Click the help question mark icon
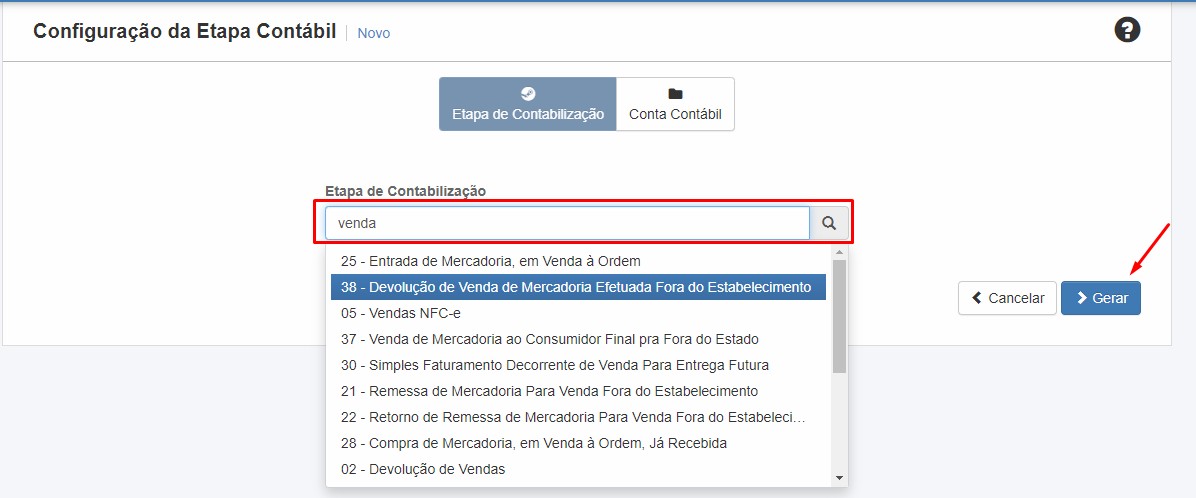The width and height of the screenshot is (1196, 498). (1127, 30)
